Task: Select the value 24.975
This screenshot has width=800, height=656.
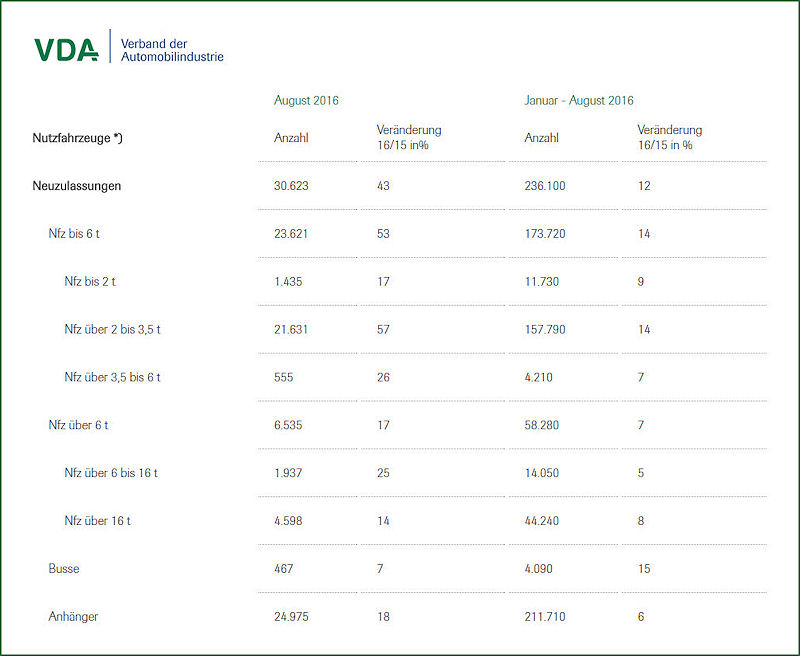Action: point(291,617)
